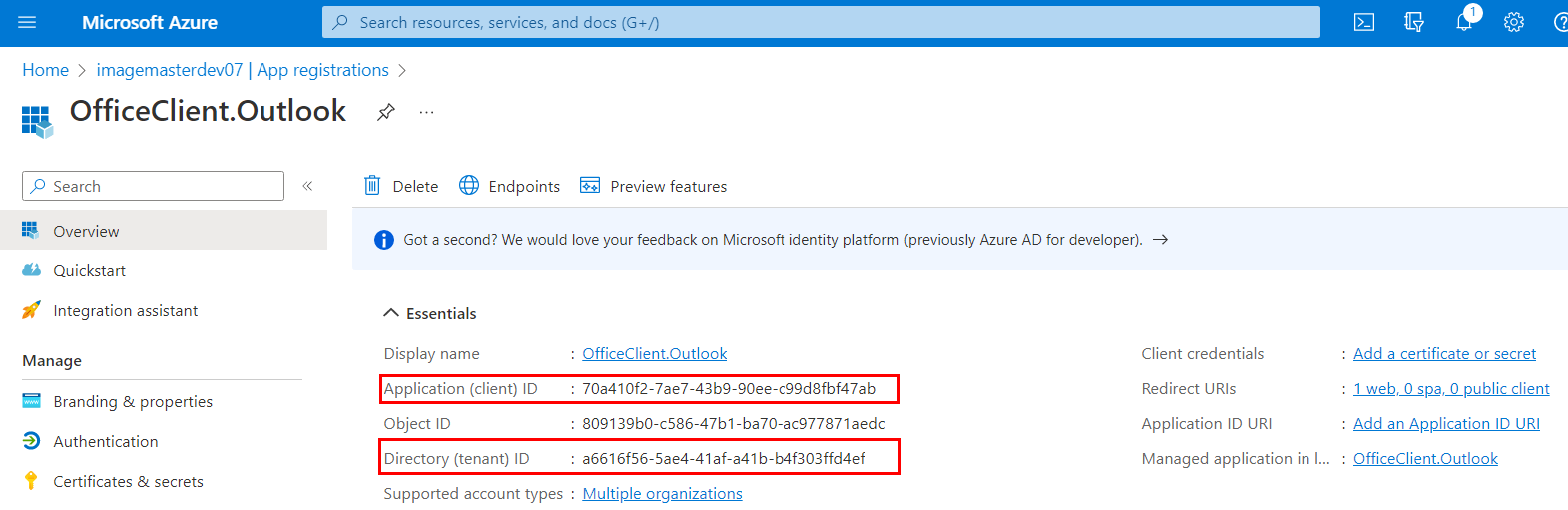Image resolution: width=1568 pixels, height=510 pixels.
Task: Focus the sidebar Search field
Action: click(153, 186)
